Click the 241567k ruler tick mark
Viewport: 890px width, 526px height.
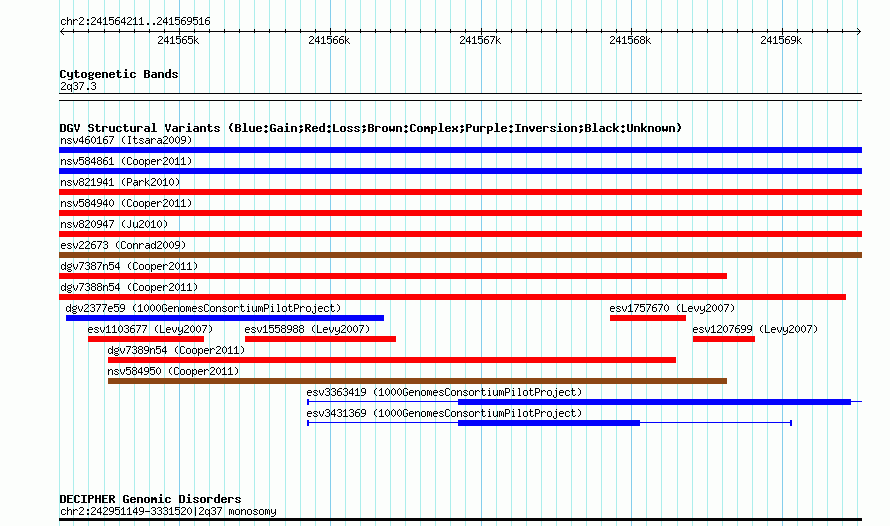point(481,31)
